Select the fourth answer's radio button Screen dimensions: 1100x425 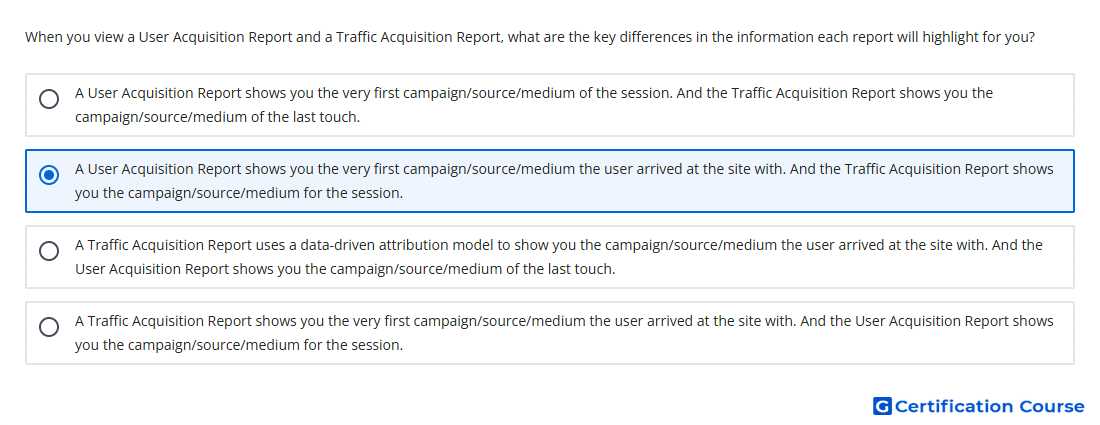(x=49, y=327)
